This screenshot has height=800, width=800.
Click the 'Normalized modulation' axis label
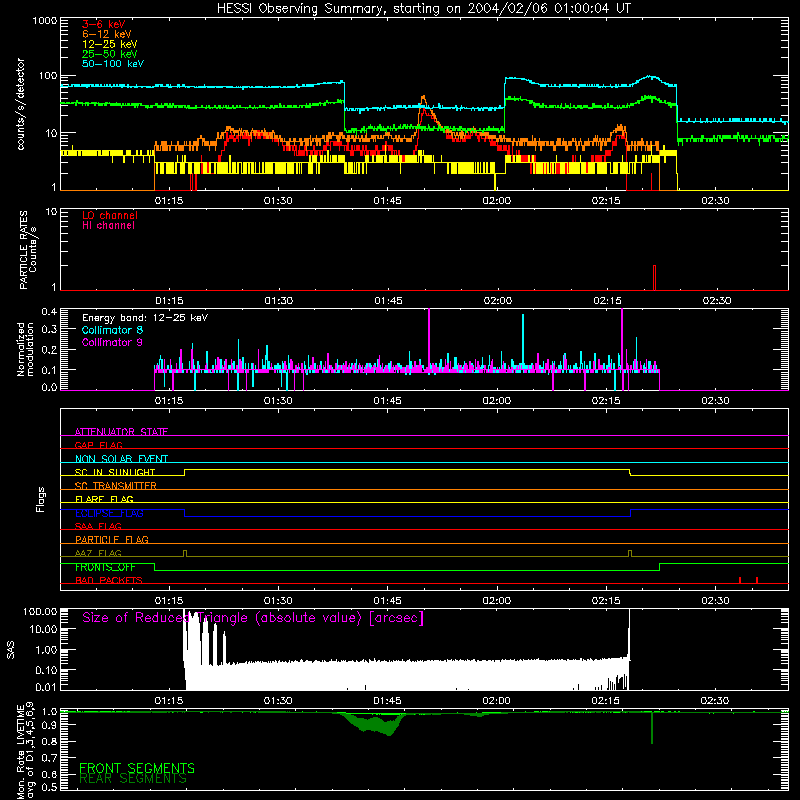[x=26, y=349]
